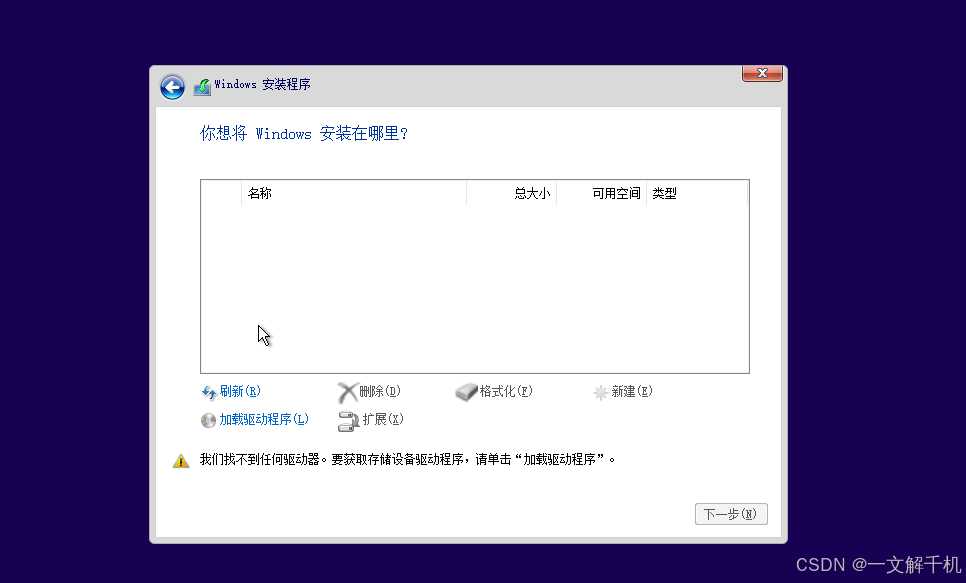
Task: Click the Windows logo in title bar
Action: click(x=201, y=85)
